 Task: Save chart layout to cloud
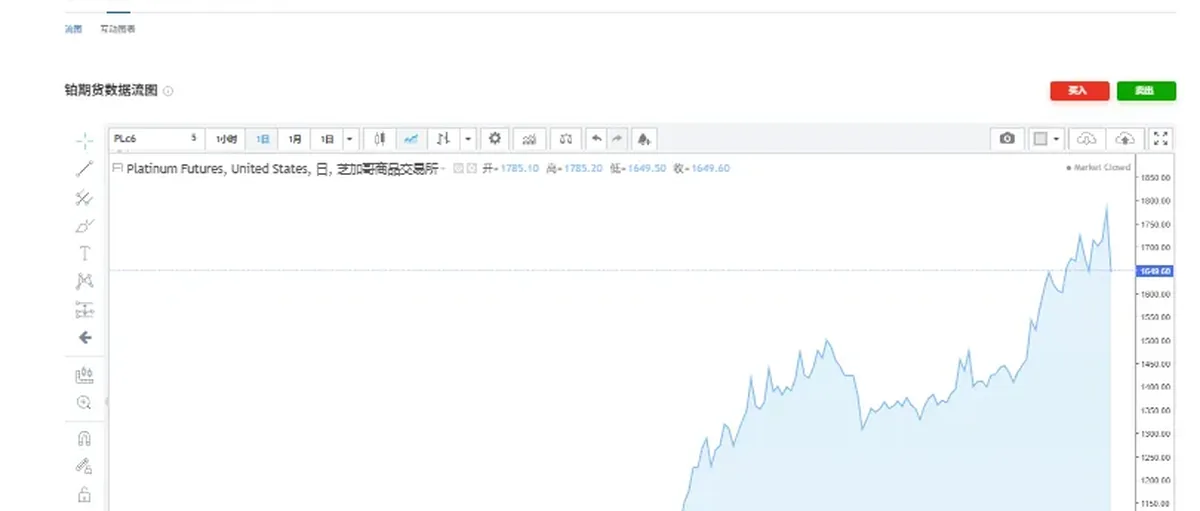pos(1126,139)
